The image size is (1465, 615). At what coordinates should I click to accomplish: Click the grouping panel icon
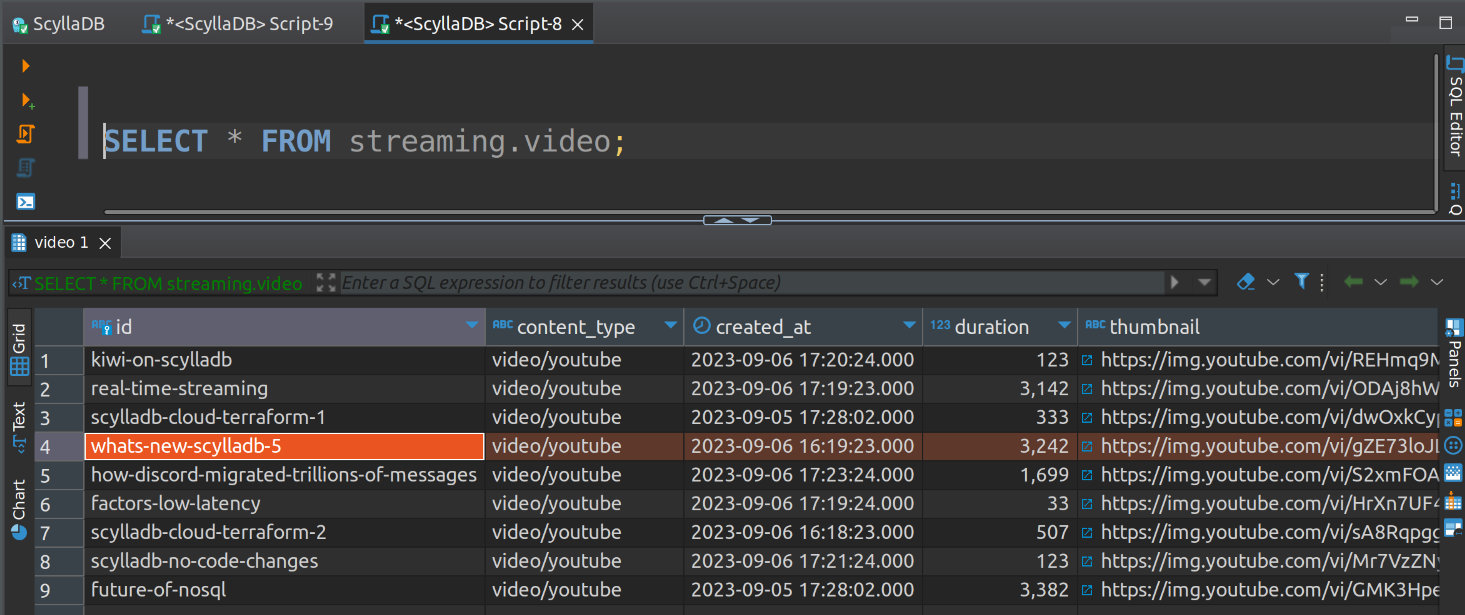tap(1454, 501)
